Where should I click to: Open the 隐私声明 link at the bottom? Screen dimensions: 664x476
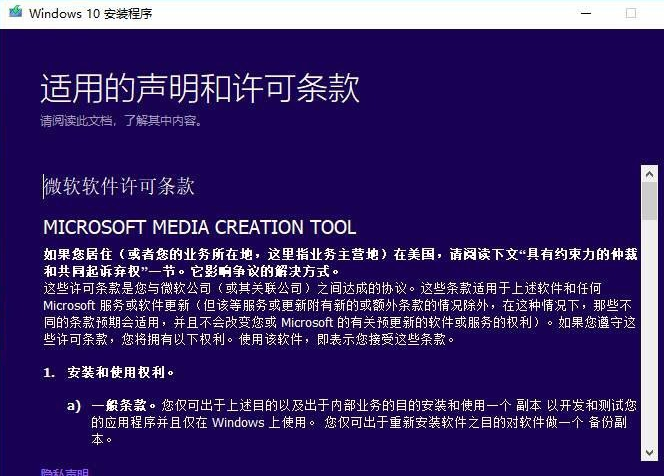(65, 472)
